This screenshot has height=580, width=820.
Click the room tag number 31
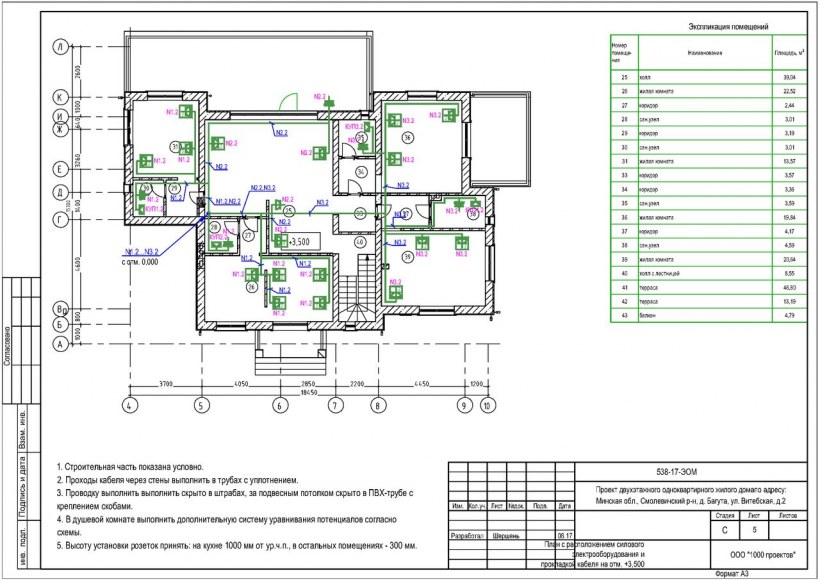pos(174,145)
